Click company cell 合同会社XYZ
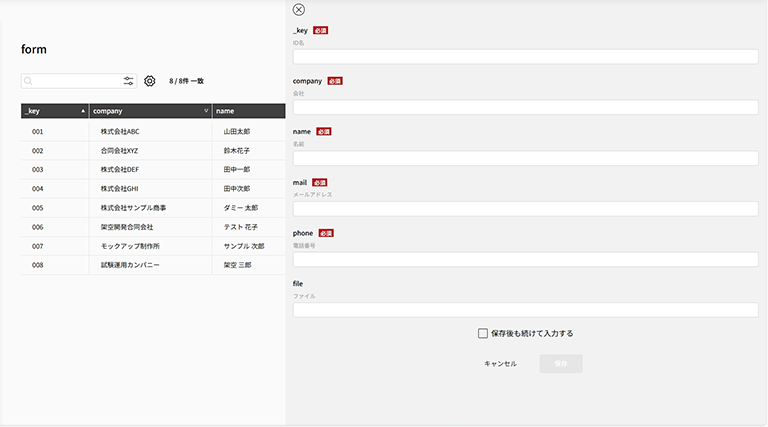 120,151
